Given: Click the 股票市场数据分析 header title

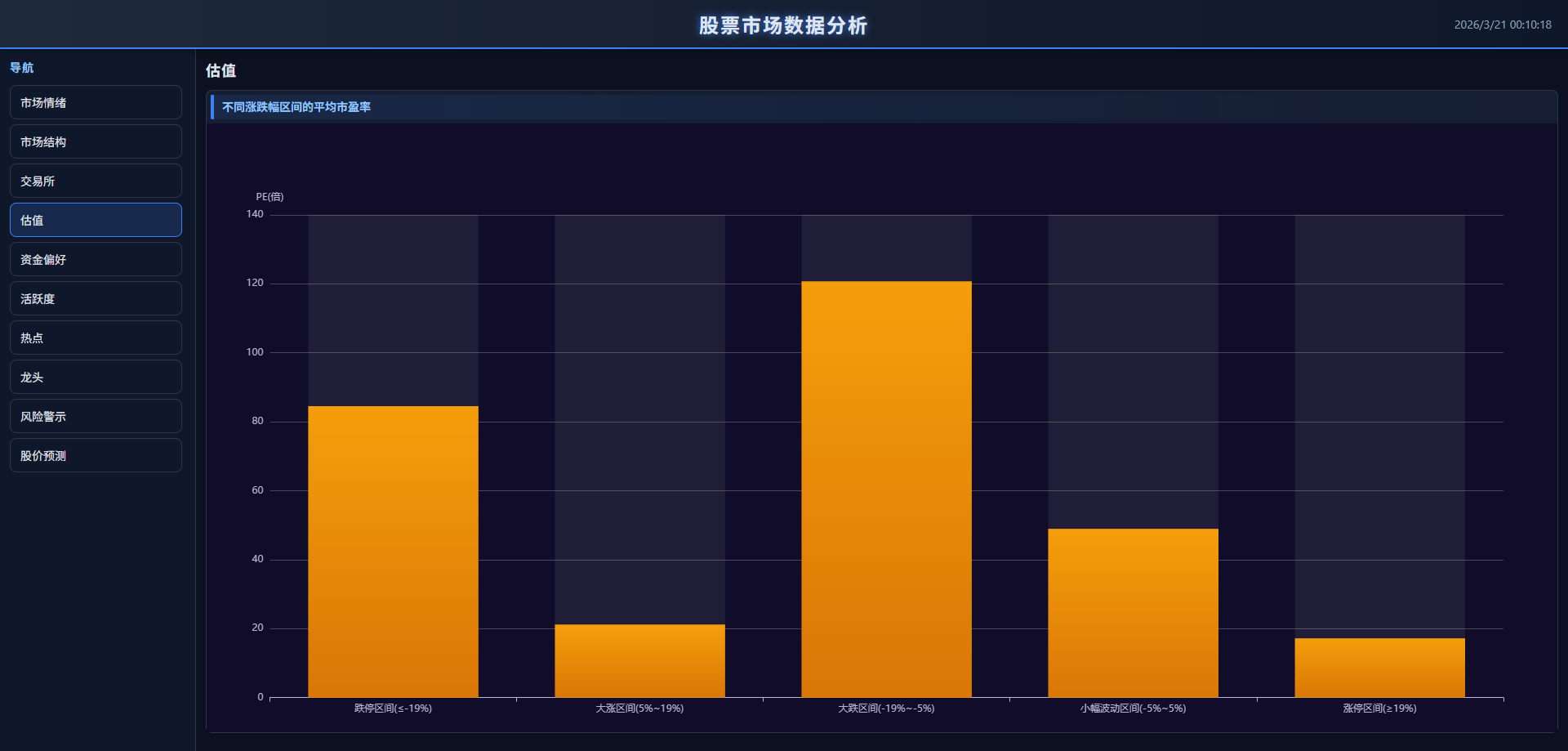Looking at the screenshot, I should click(x=783, y=25).
